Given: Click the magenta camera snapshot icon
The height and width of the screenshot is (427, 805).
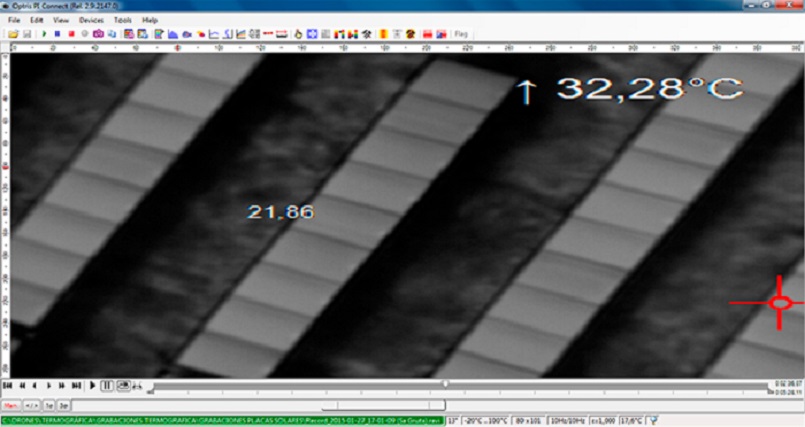Looking at the screenshot, I should pos(98,34).
